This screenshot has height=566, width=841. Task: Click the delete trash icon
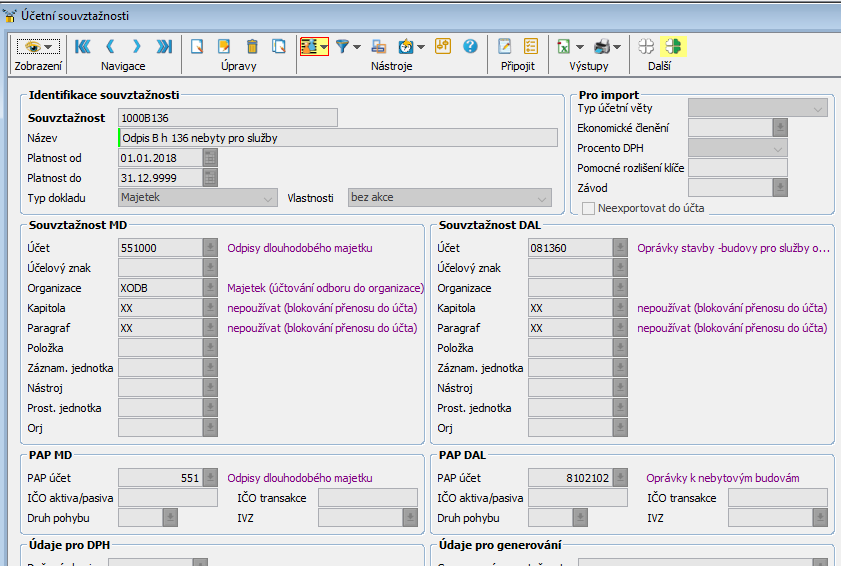[252, 46]
